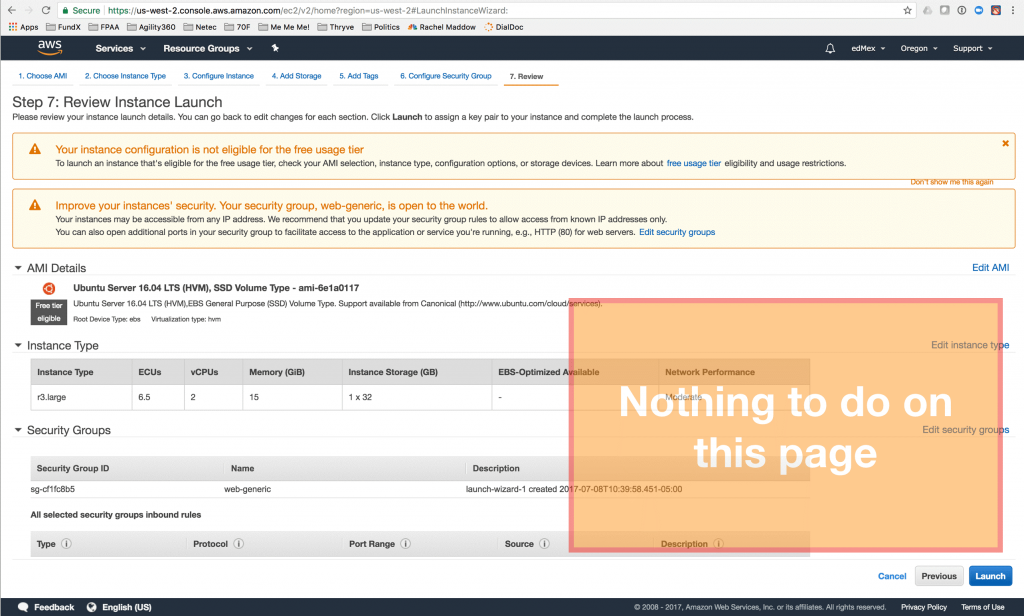Collapse the Security Groups section
This screenshot has width=1024, height=616.
point(18,430)
